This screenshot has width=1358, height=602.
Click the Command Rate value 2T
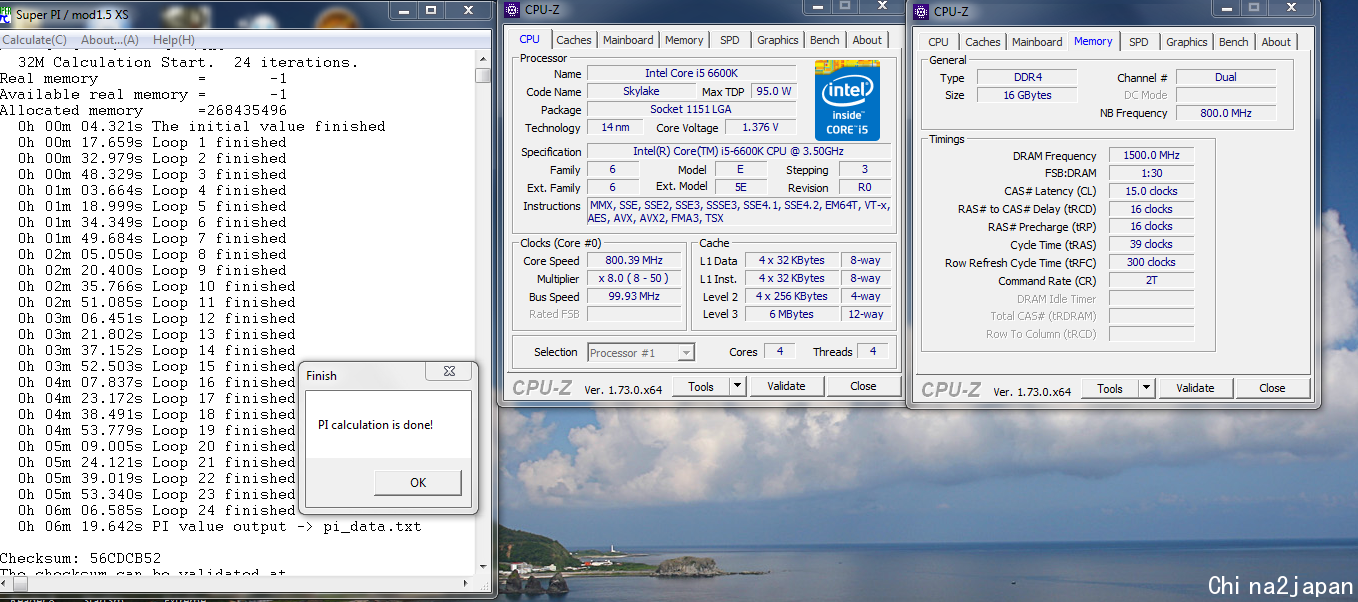pos(1151,280)
